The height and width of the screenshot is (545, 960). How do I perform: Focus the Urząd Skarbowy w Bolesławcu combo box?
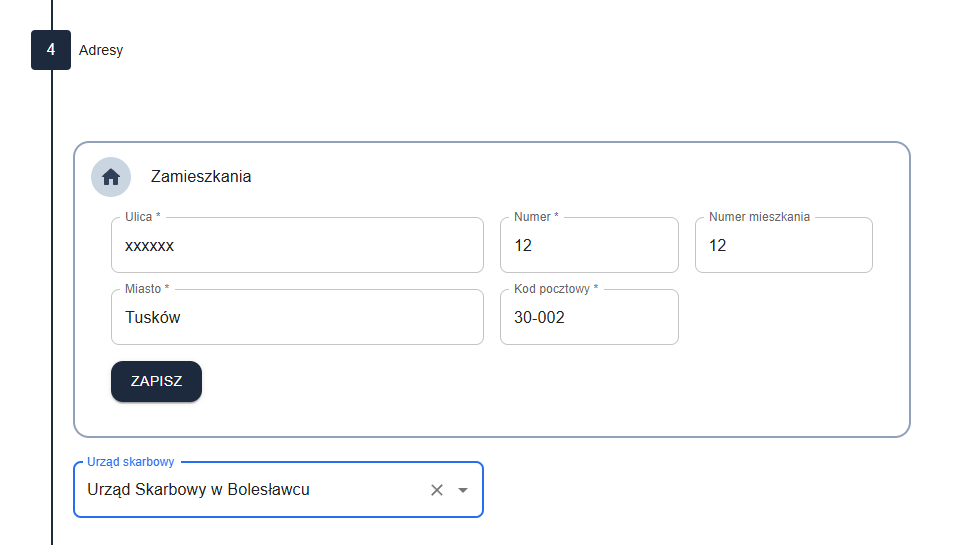250,490
